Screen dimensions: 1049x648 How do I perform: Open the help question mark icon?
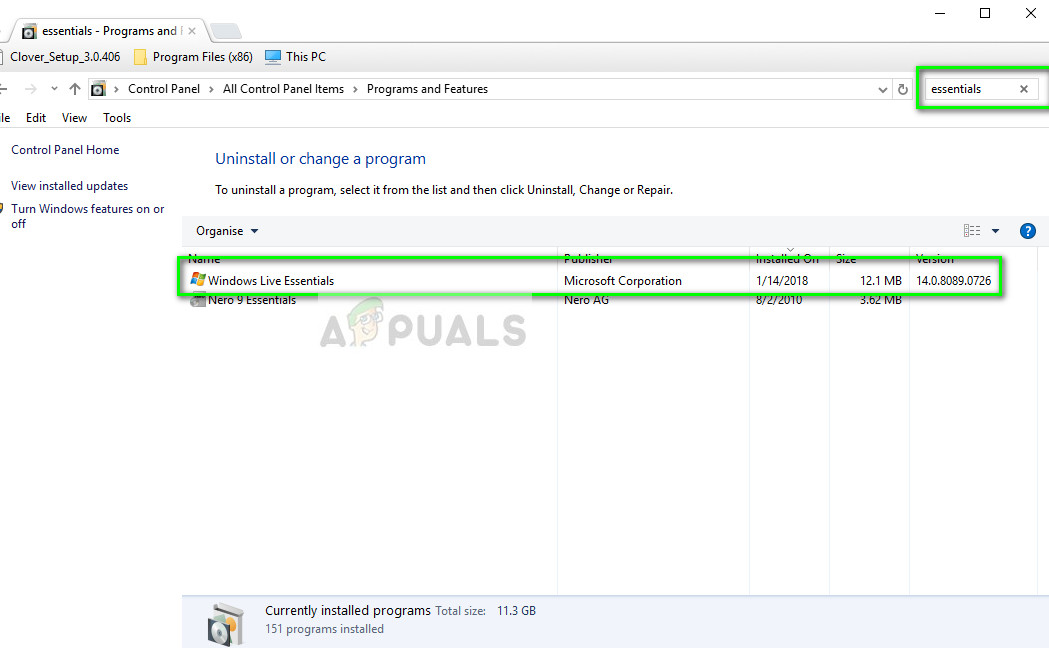tap(1028, 231)
